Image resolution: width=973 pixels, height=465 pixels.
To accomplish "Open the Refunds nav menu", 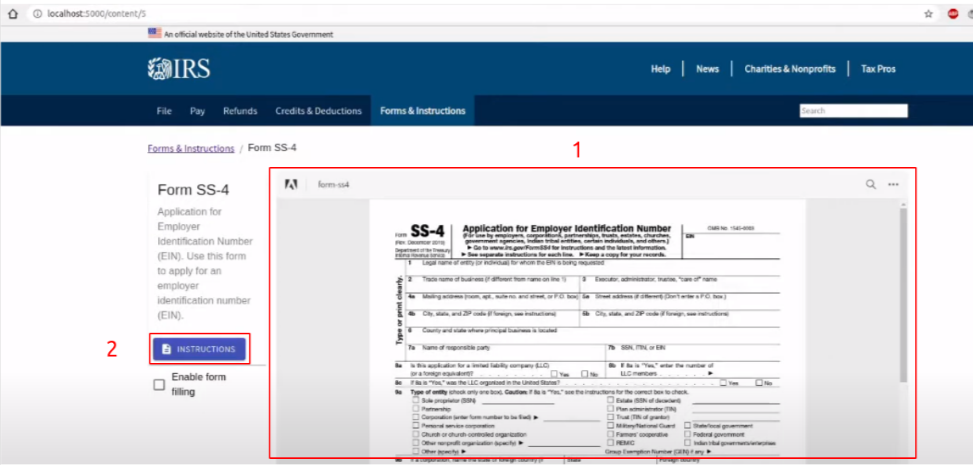I will click(x=240, y=111).
